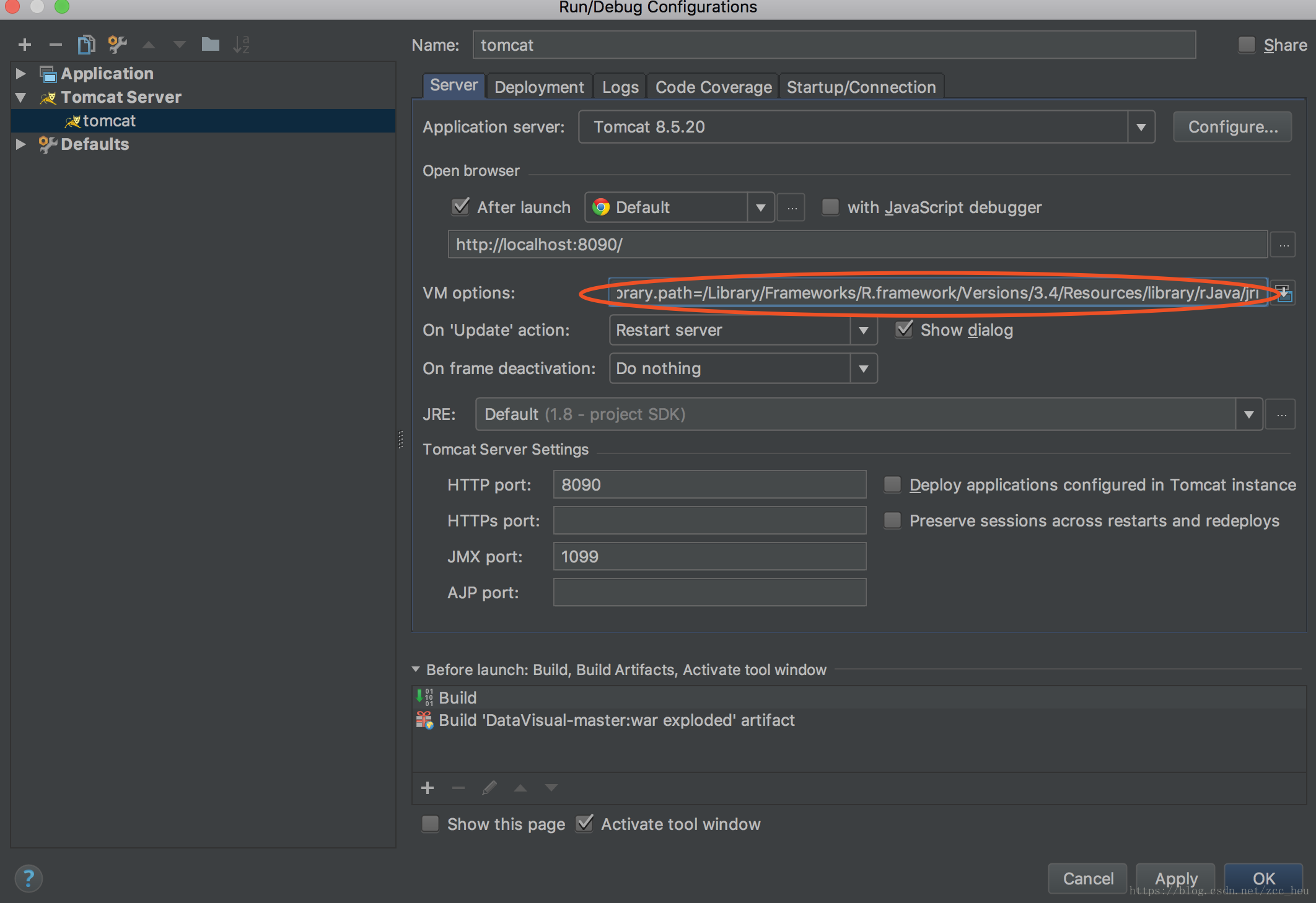Open browser selection ellipsis button
This screenshot has width=1316, height=903.
(x=792, y=207)
